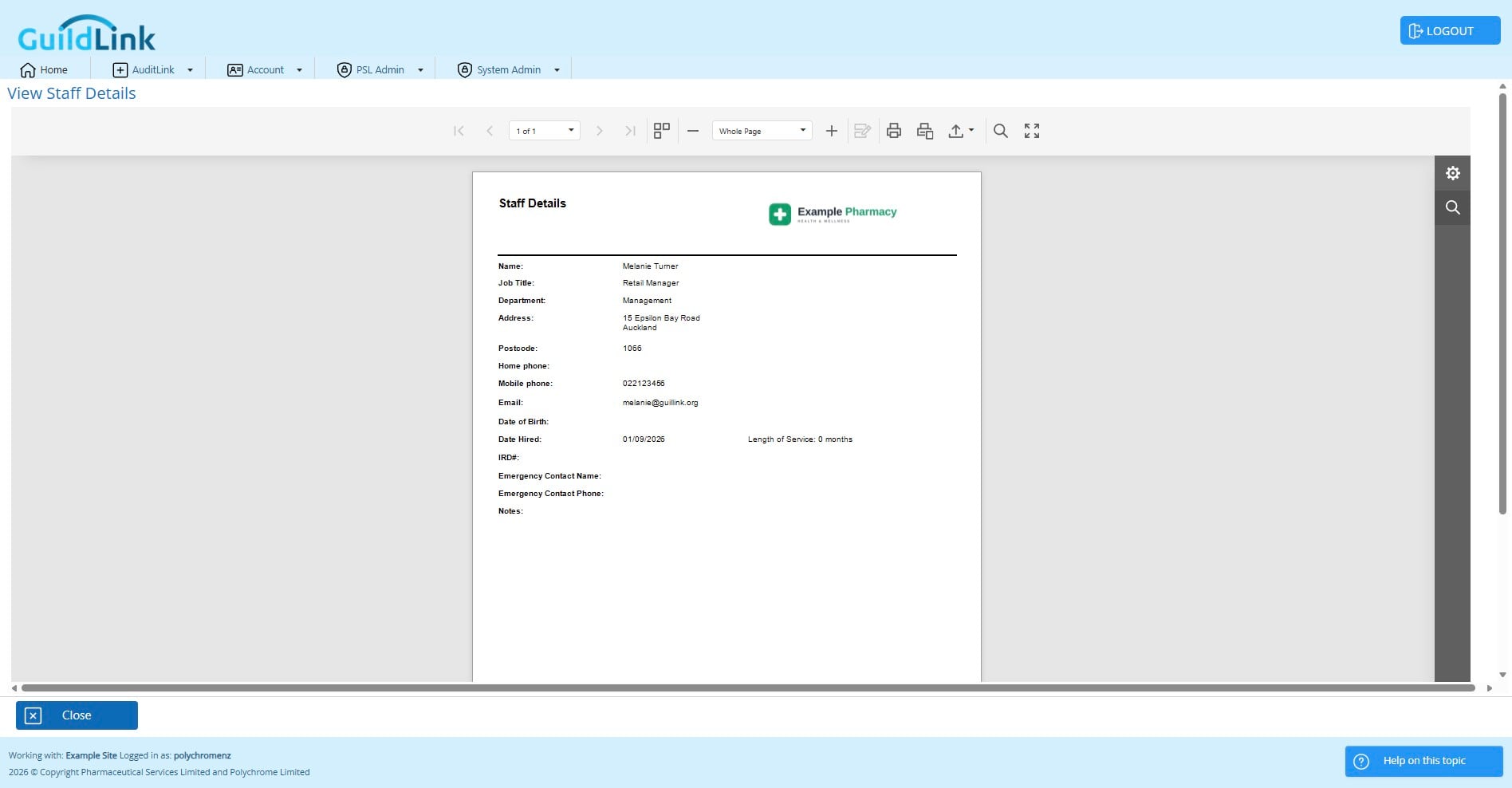
Task: Jump to the last report page
Action: pyautogui.click(x=630, y=131)
